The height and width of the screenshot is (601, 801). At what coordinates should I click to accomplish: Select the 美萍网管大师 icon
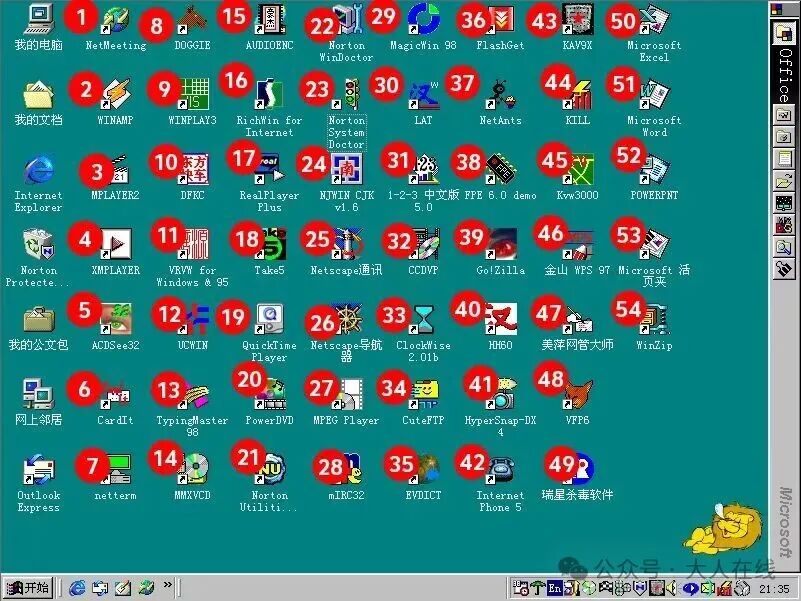pos(577,320)
